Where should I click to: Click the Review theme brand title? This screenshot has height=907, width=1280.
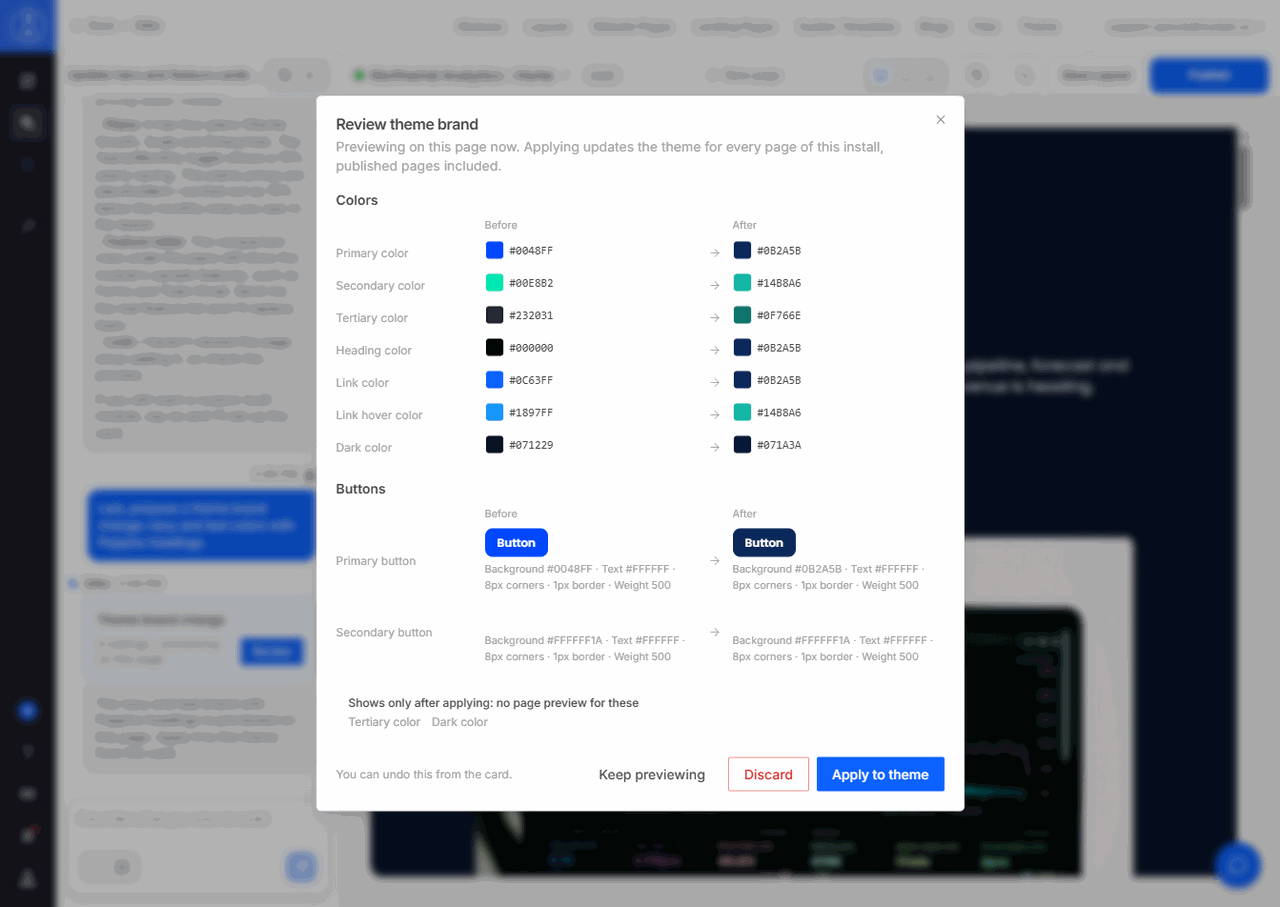pos(407,124)
